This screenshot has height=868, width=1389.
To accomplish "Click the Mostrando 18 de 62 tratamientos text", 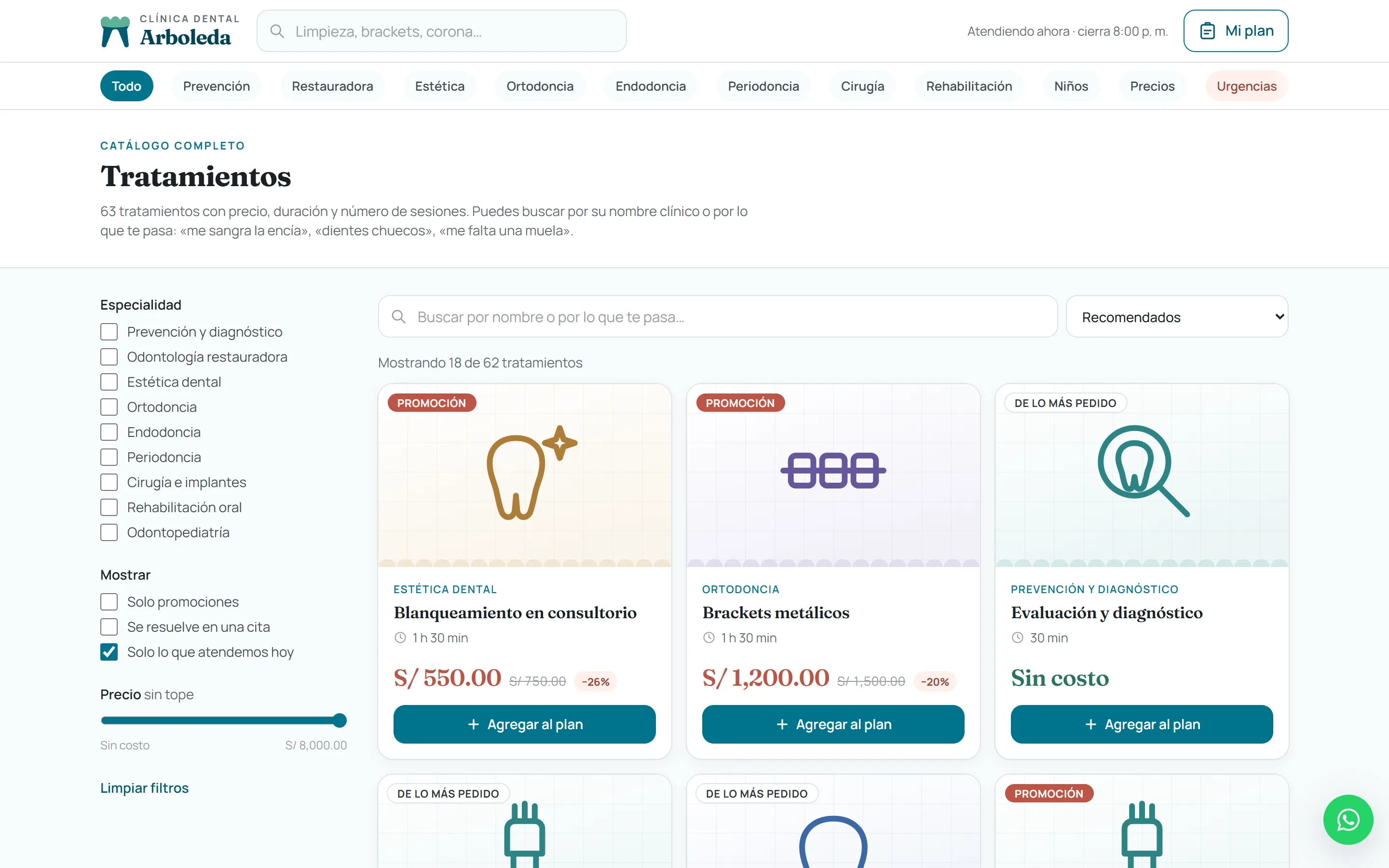I will point(480,363).
